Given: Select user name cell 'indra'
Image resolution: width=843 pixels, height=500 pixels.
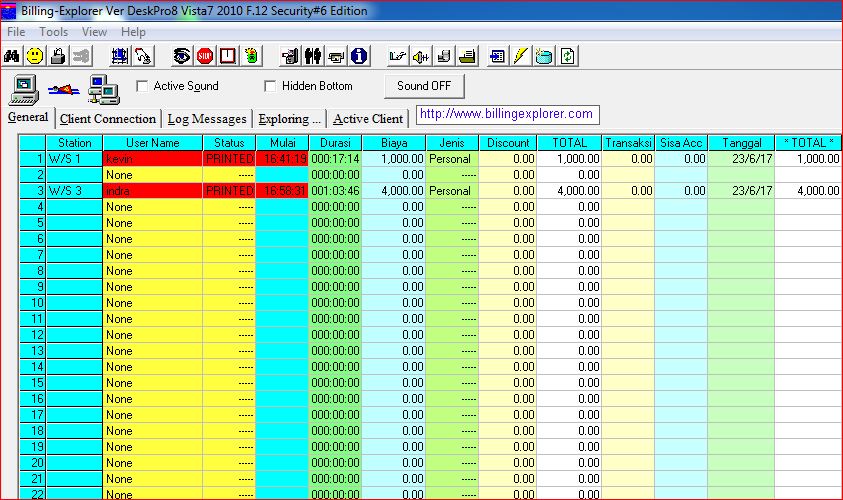Looking at the screenshot, I should click(x=153, y=191).
